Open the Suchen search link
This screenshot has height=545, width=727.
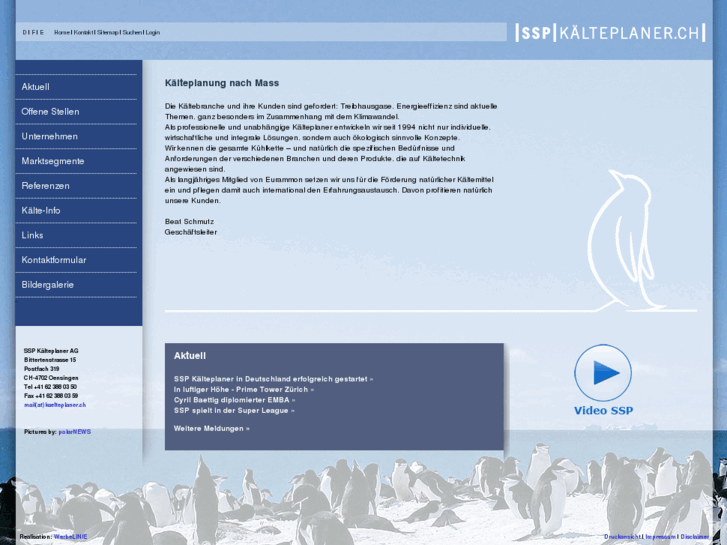pos(132,32)
